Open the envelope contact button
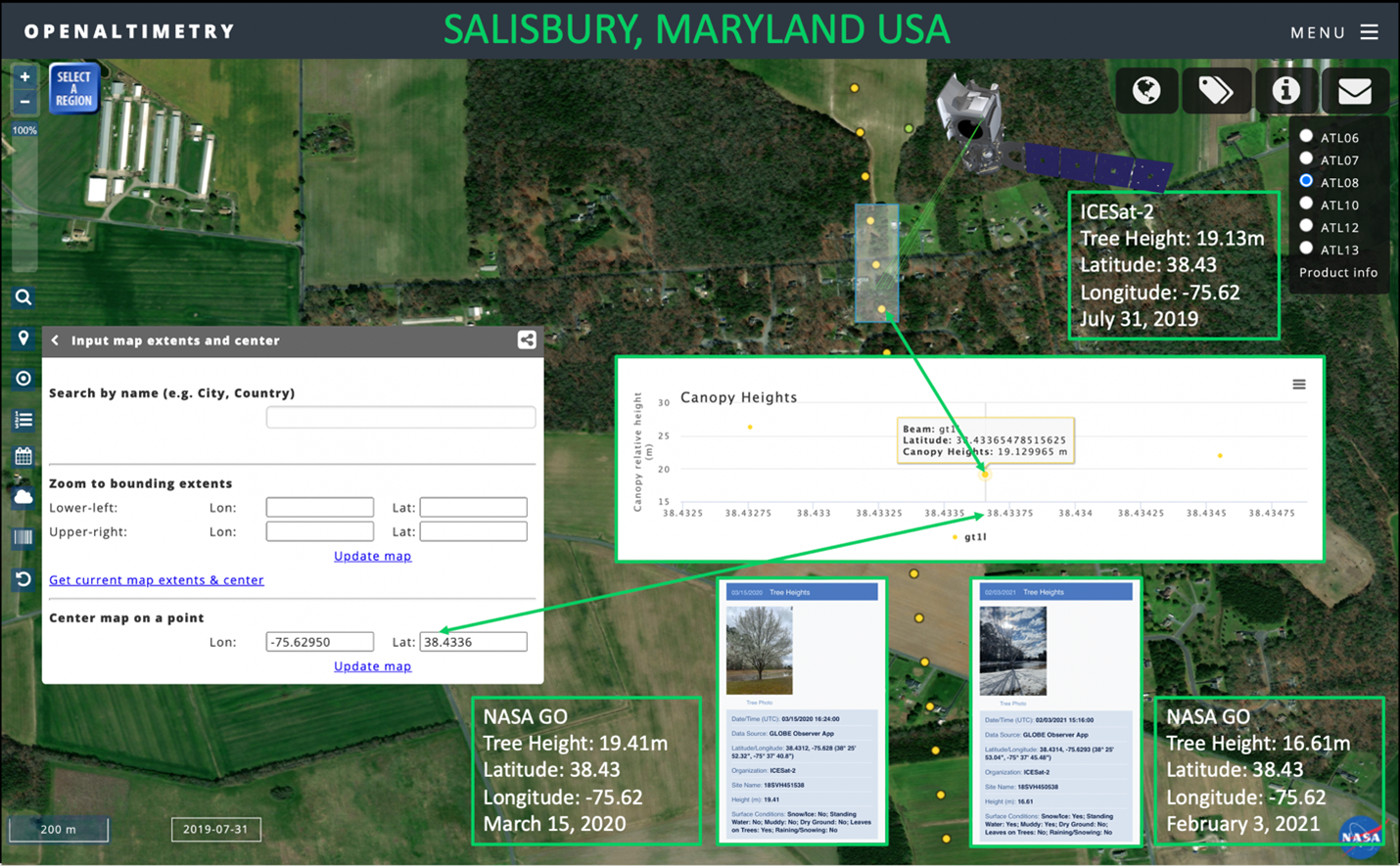Image resolution: width=1400 pixels, height=866 pixels. coord(1355,91)
